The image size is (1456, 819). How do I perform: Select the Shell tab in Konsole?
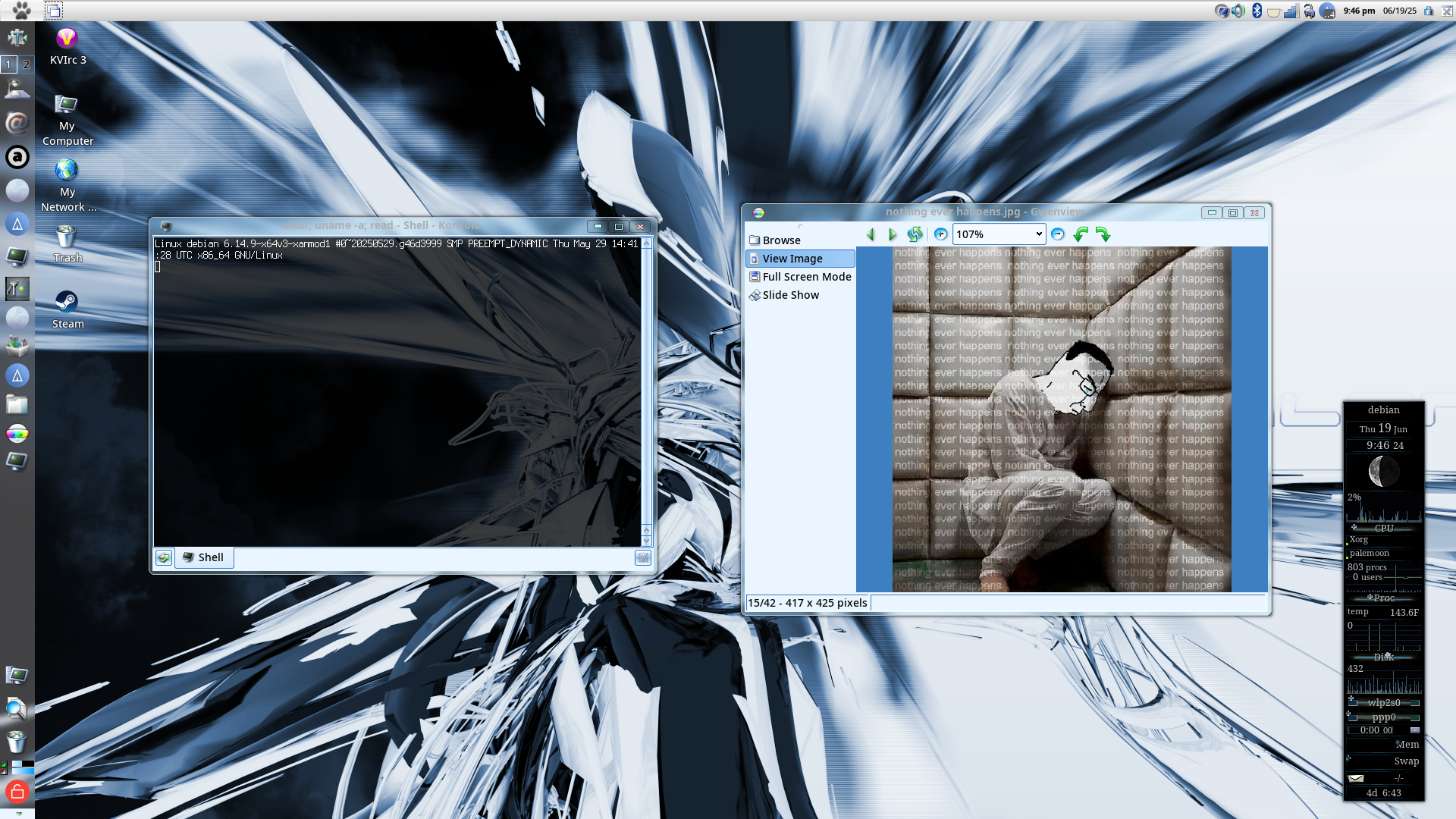[x=204, y=557]
